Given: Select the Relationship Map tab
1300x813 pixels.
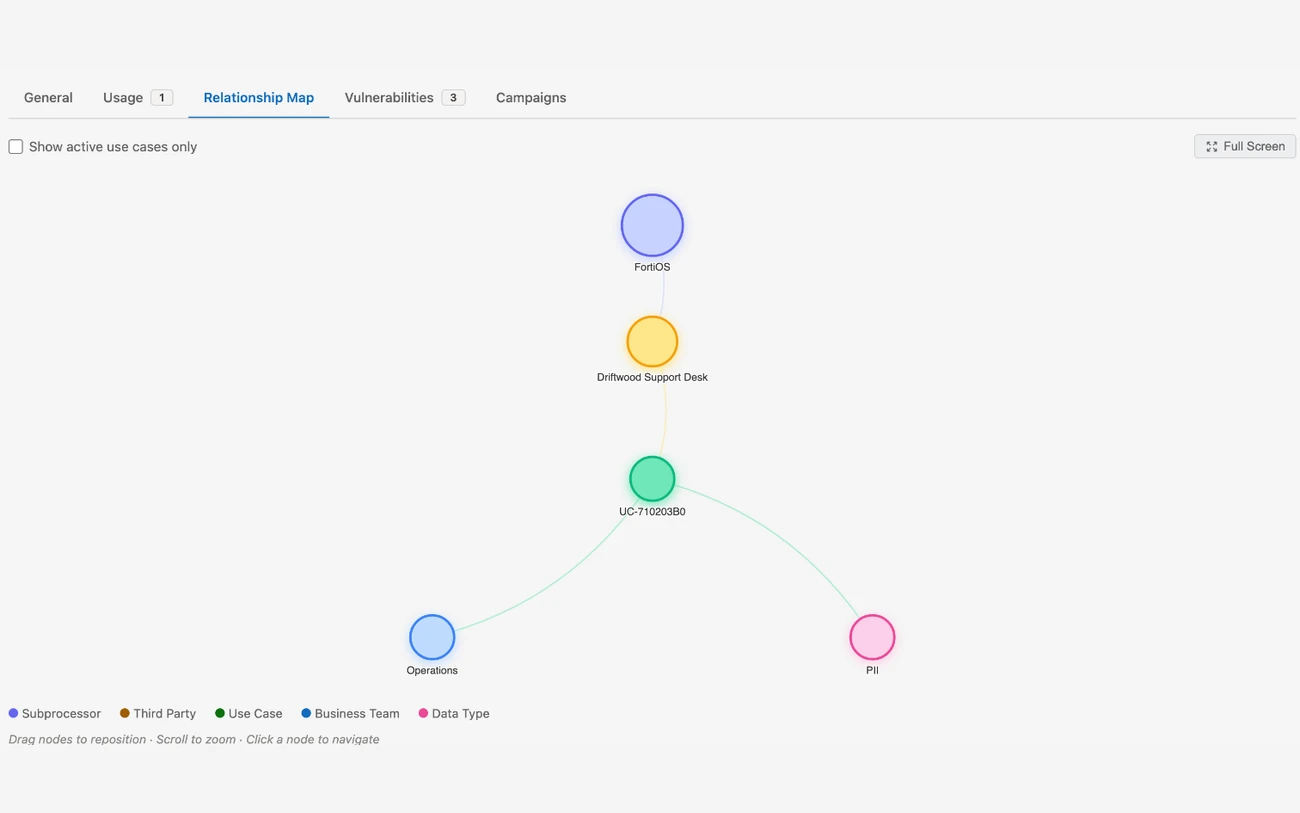Looking at the screenshot, I should 259,98.
